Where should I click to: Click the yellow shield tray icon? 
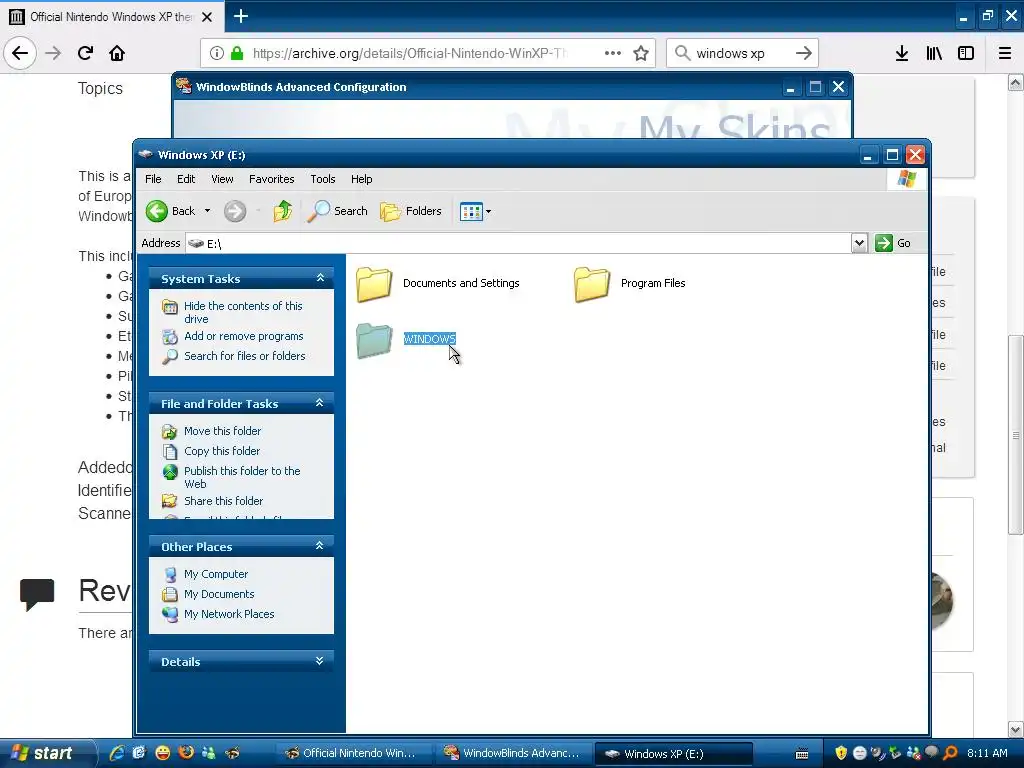(x=841, y=753)
